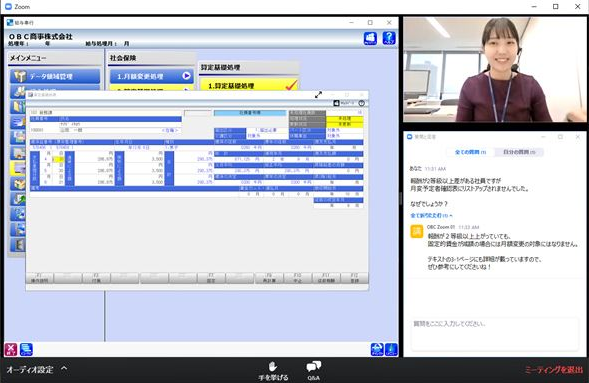The image size is (589, 383).
Task: Switch to the 全ての質問 tab
Action: (470, 152)
